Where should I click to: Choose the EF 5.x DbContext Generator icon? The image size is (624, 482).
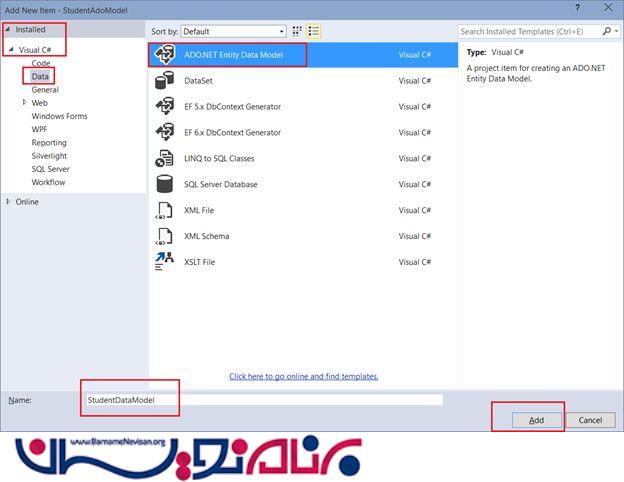pos(166,107)
